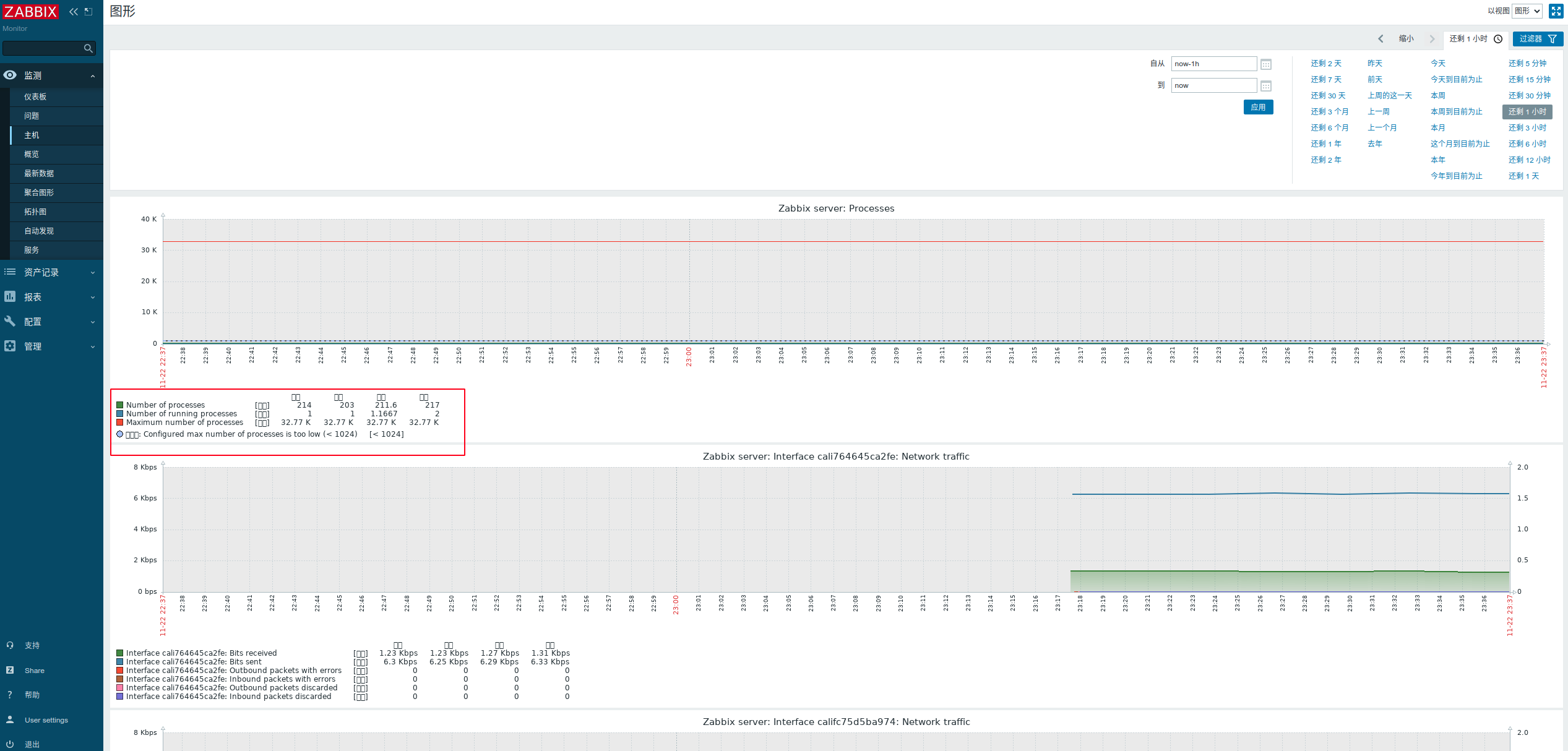Select the 今天 time range
This screenshot has height=751, width=1568.
coord(1438,64)
